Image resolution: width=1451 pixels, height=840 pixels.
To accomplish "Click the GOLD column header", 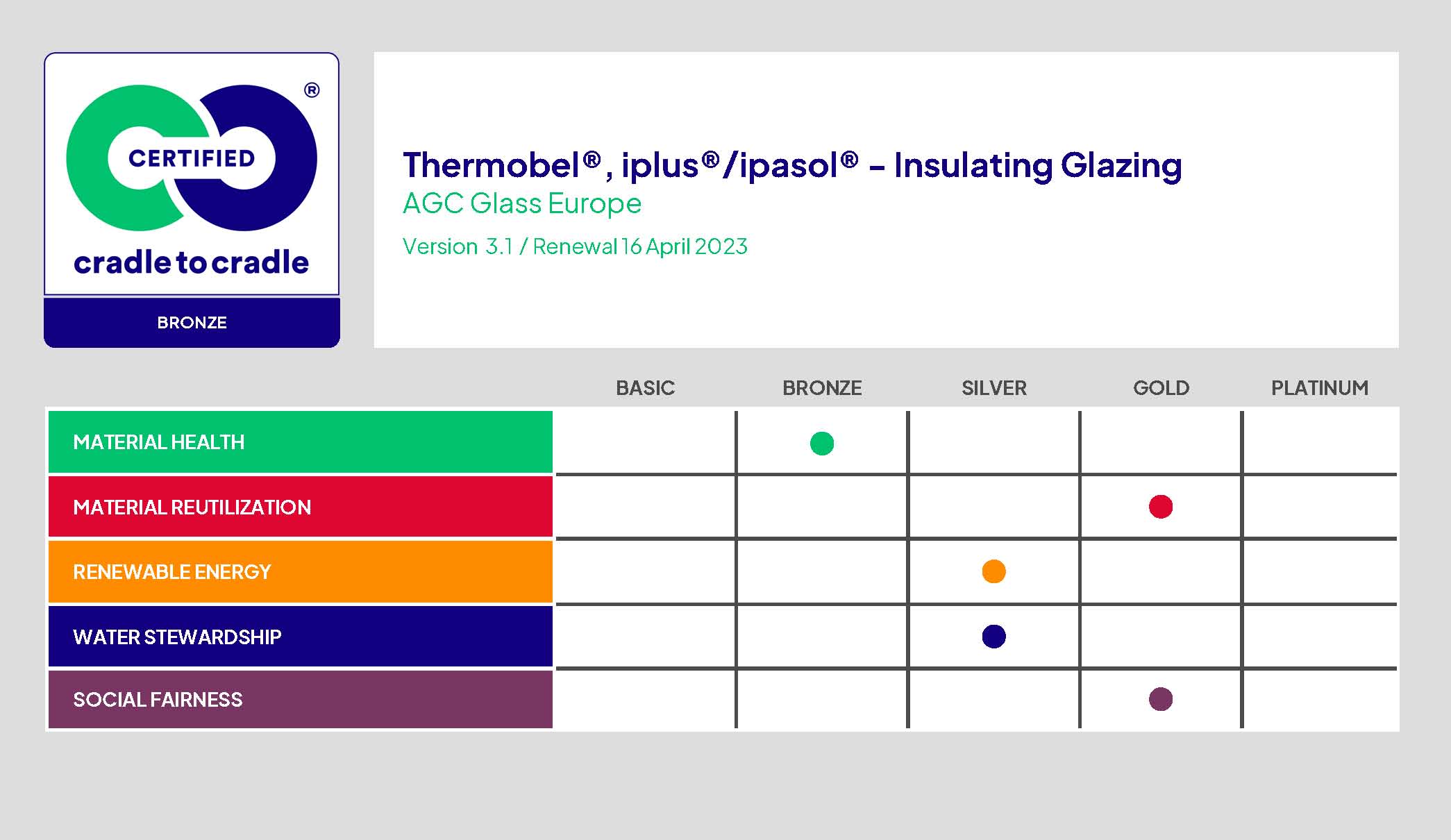I will click(x=1161, y=388).
